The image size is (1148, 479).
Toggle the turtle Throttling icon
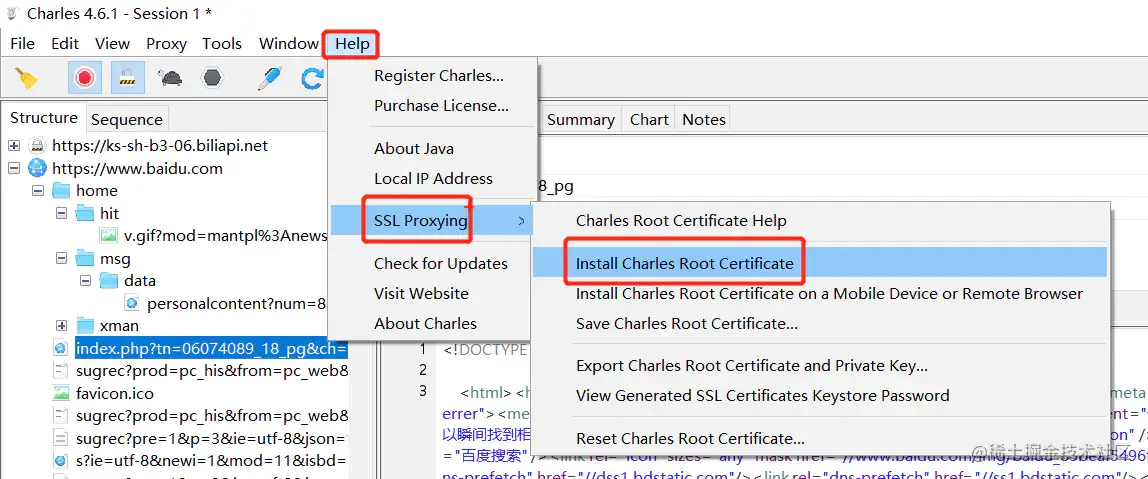click(x=171, y=78)
